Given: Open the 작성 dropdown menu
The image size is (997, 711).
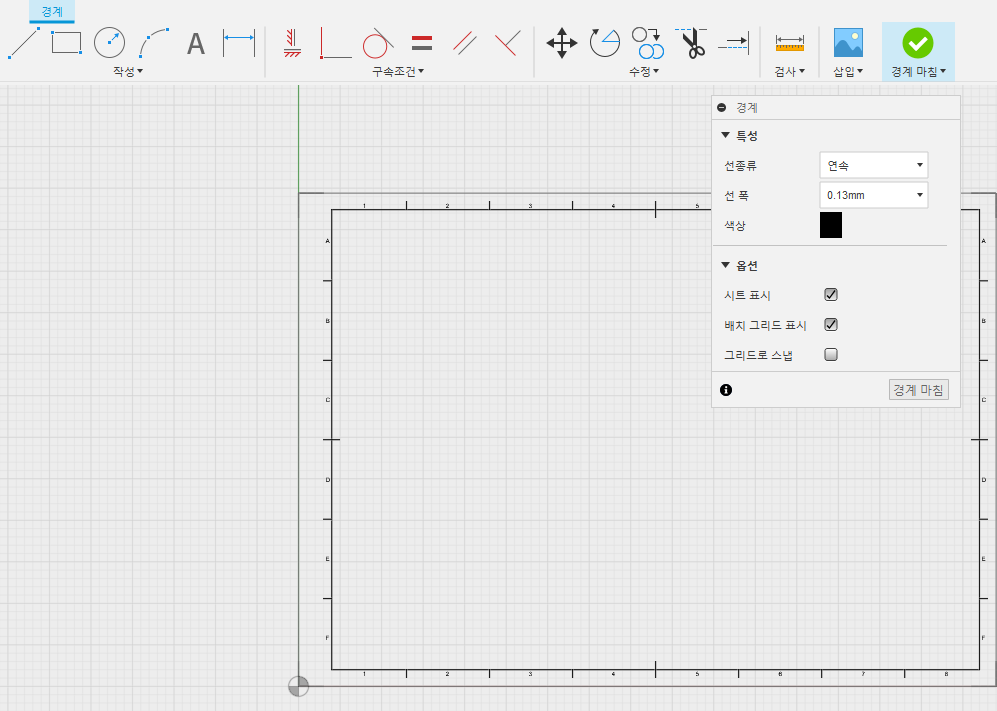Looking at the screenshot, I should [x=128, y=71].
